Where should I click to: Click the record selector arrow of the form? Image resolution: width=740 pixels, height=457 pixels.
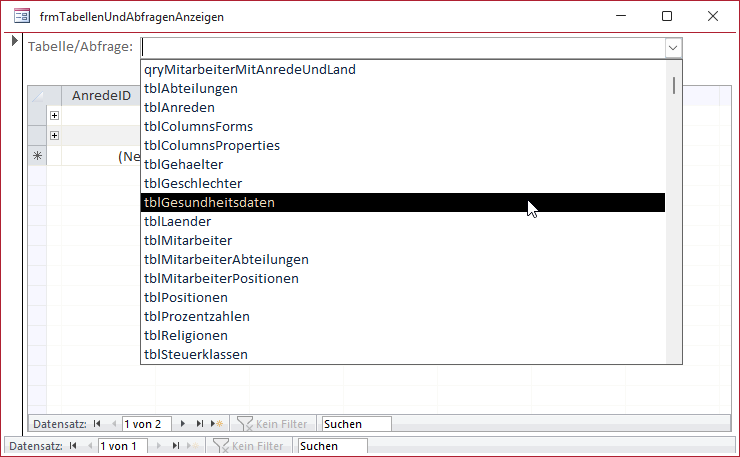14,41
